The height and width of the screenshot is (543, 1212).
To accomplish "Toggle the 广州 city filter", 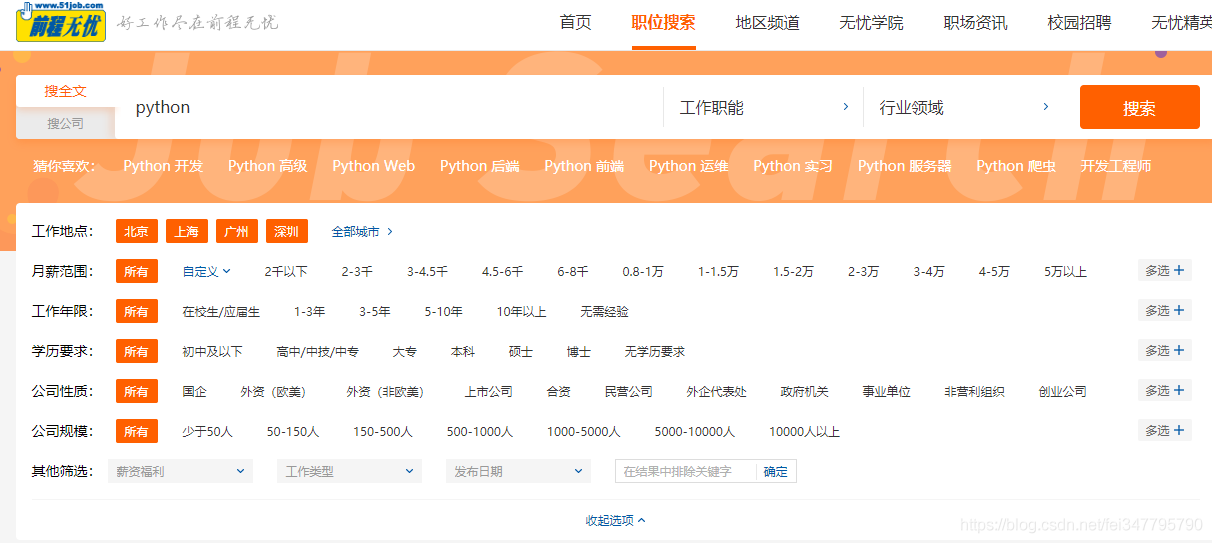I will tap(236, 231).
